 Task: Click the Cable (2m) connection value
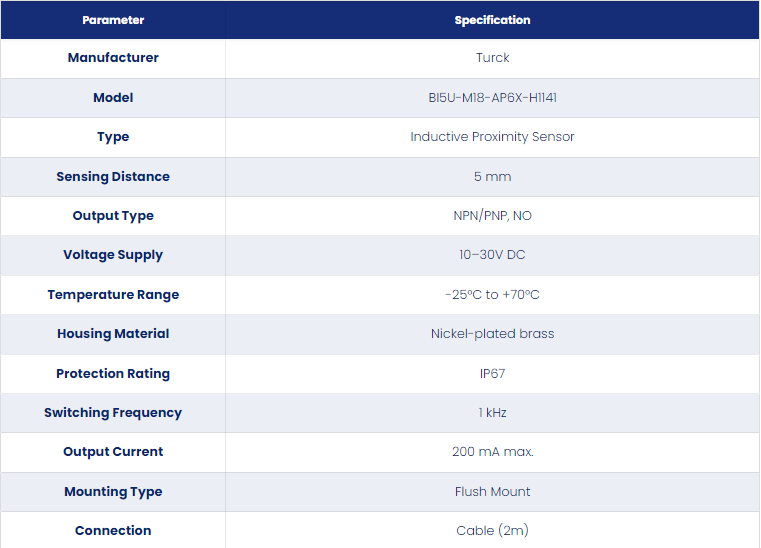492,531
